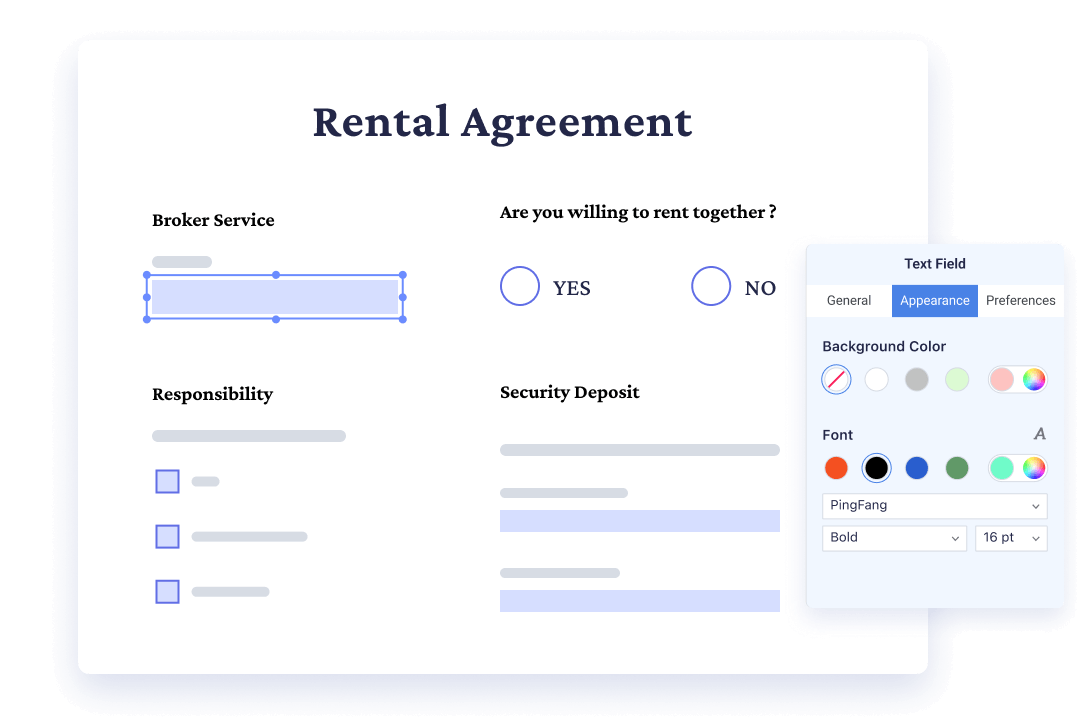Select the YES radio button

520,286
